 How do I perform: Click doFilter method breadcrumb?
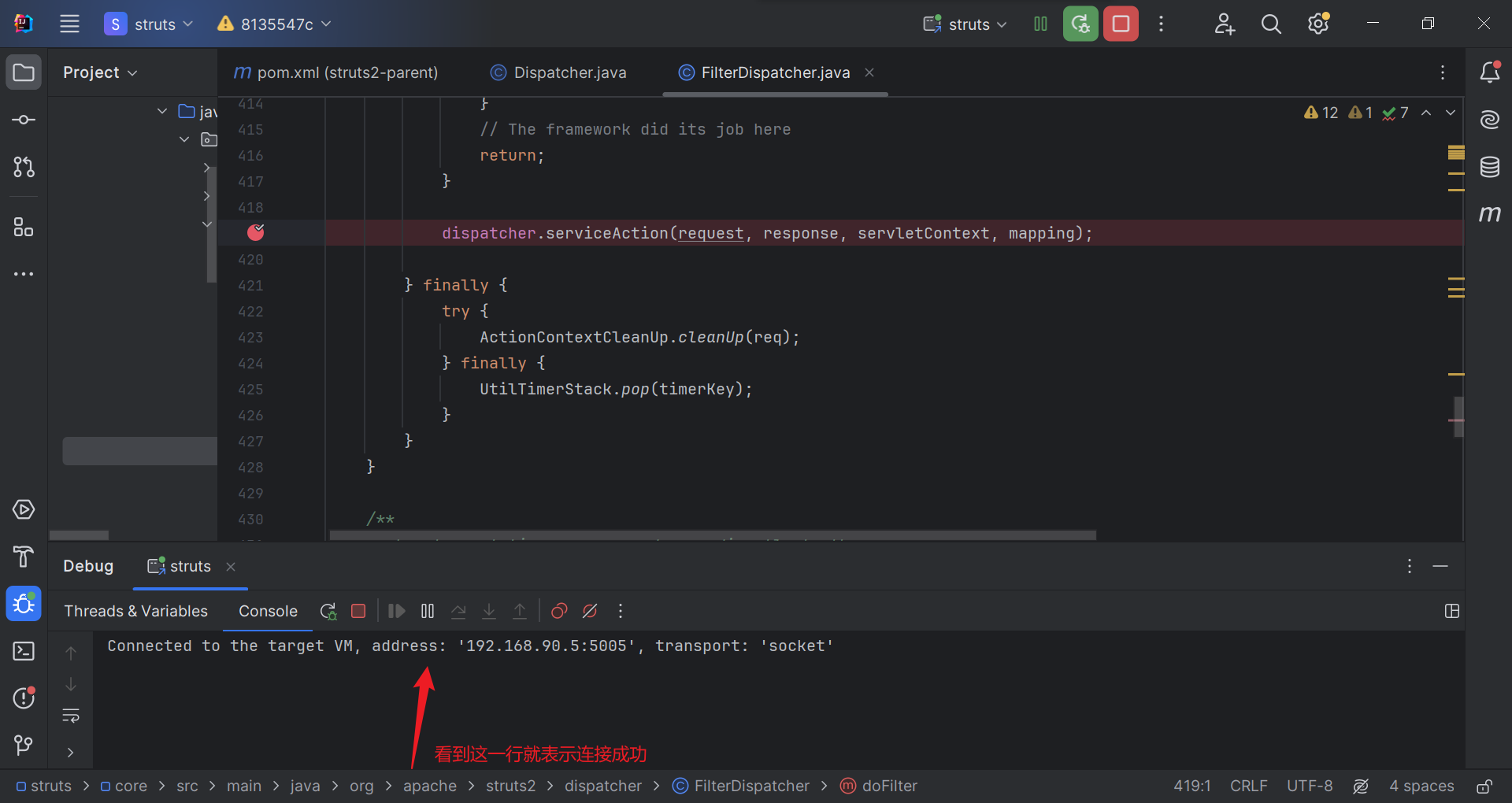coord(879,786)
